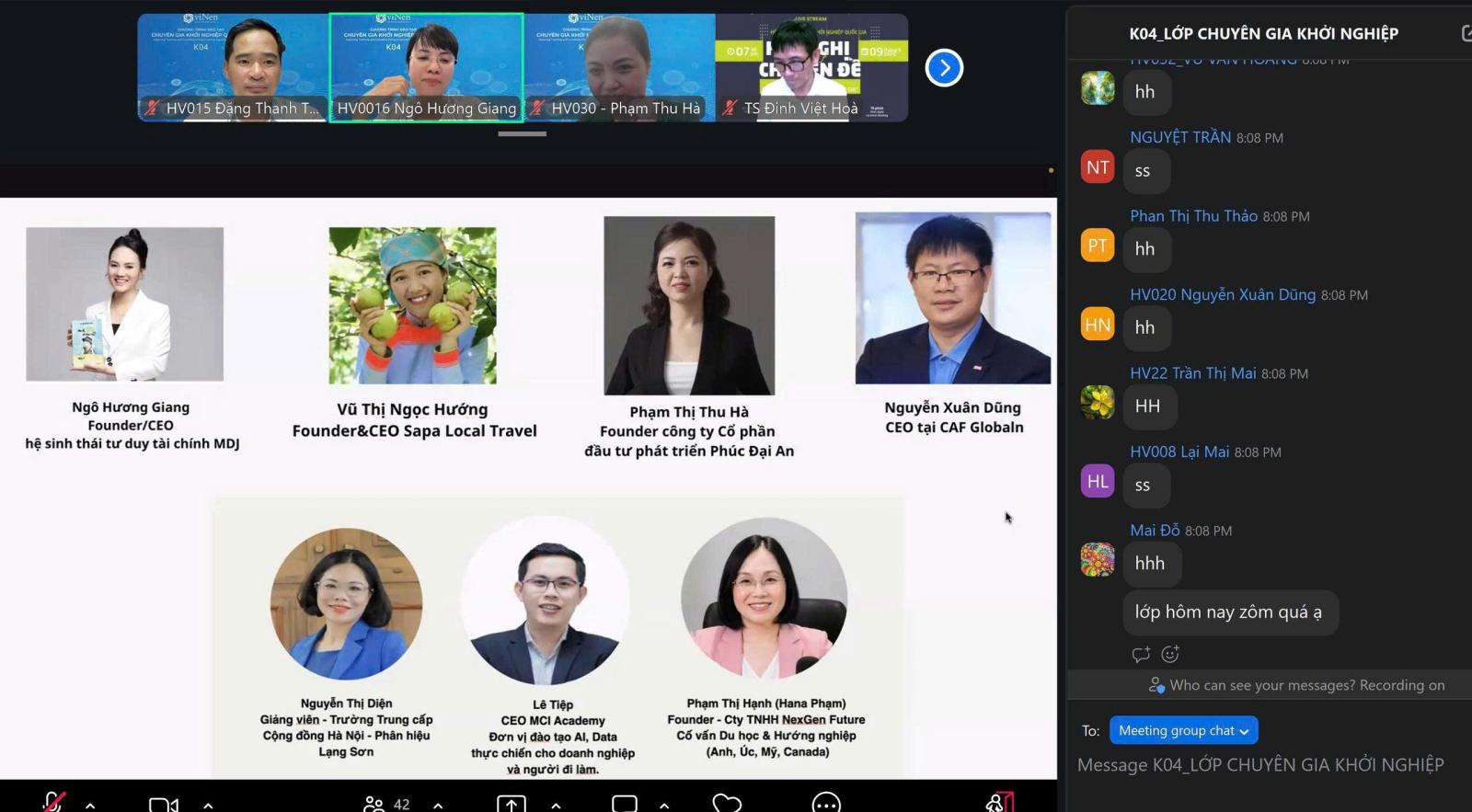Select TS Đinh Việt Hoà video thumbnail
The height and width of the screenshot is (812, 1472).
(x=812, y=67)
